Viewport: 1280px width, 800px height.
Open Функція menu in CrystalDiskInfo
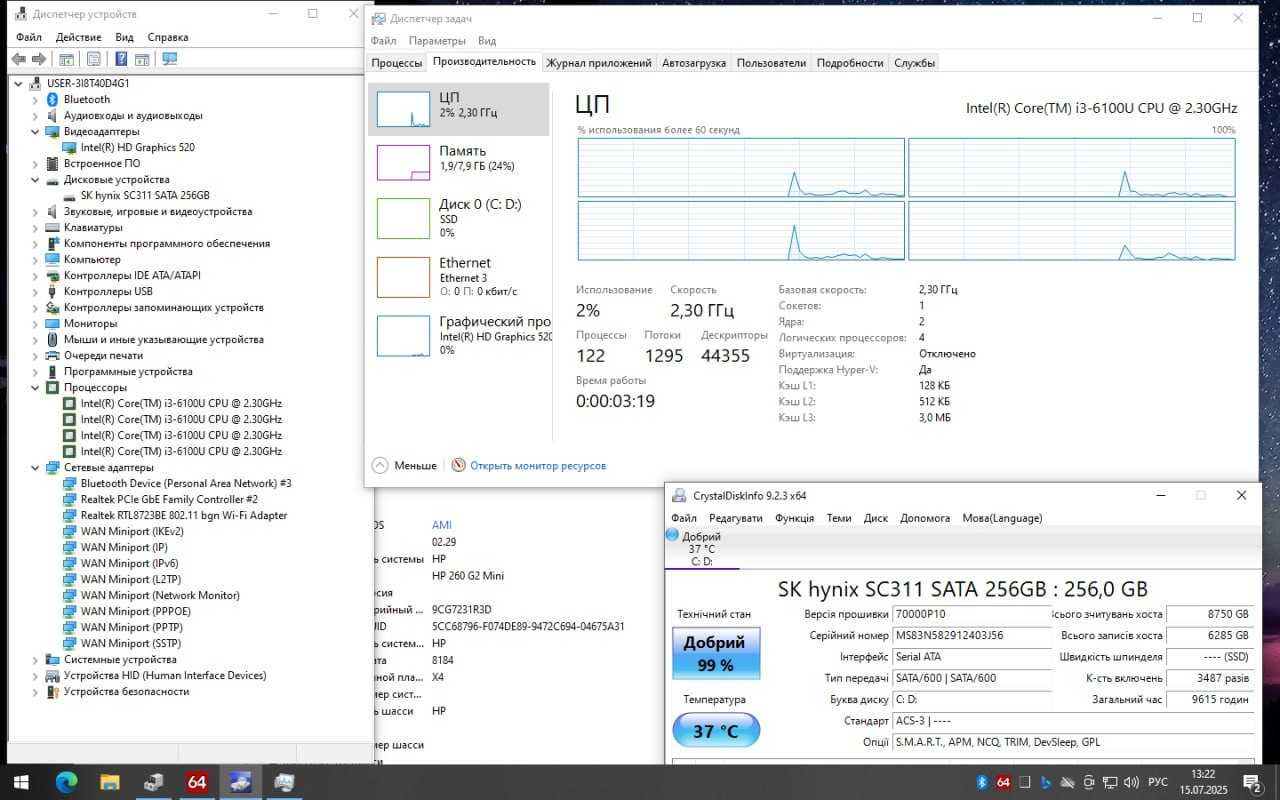(794, 518)
